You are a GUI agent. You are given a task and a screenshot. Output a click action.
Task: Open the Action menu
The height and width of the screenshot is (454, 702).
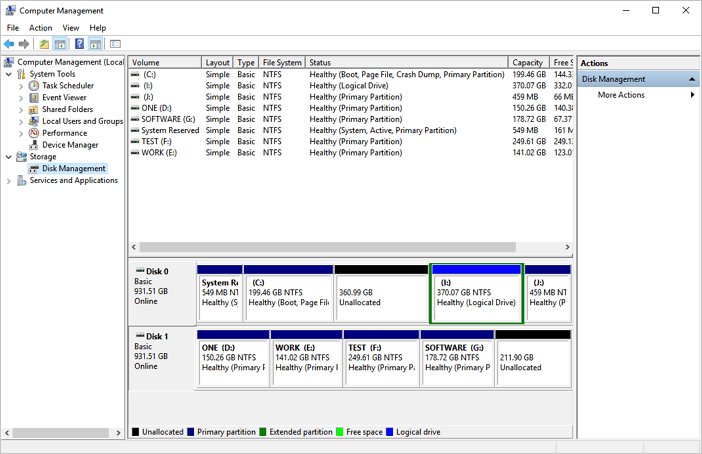(41, 28)
